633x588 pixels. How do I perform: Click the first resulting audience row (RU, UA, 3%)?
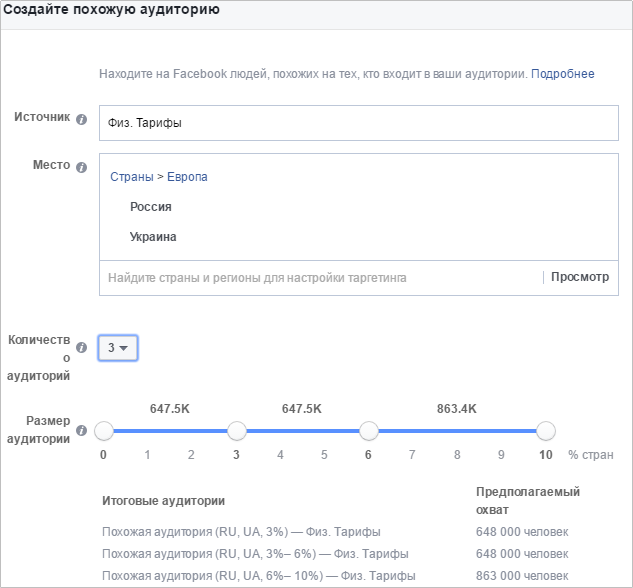[241, 532]
